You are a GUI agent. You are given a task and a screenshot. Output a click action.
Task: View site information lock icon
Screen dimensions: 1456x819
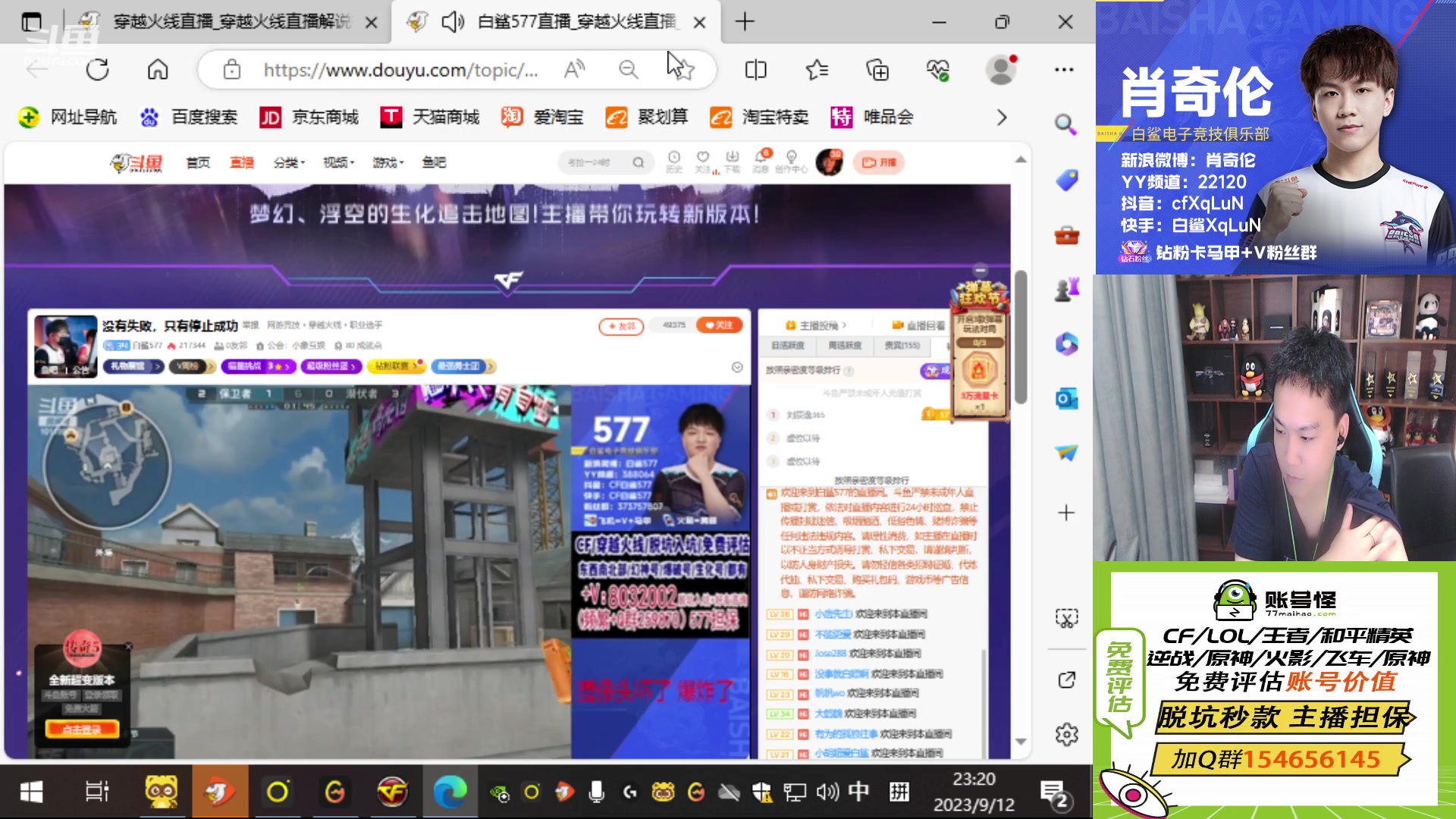tap(232, 70)
